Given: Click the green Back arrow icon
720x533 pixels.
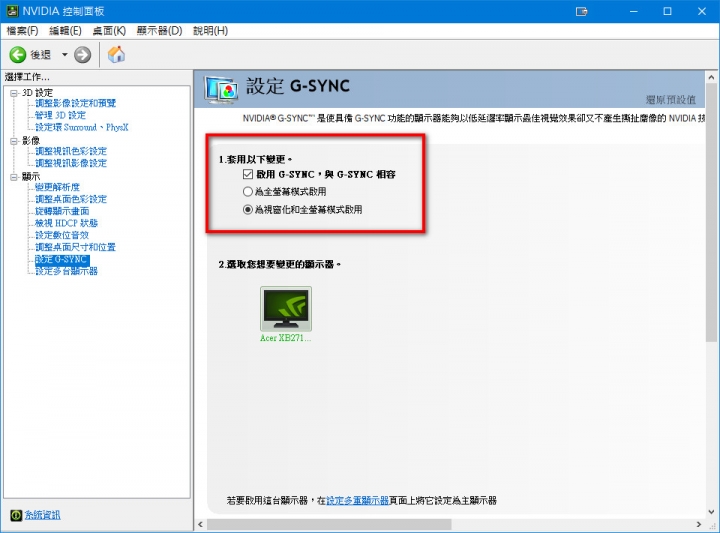Looking at the screenshot, I should (x=18, y=55).
